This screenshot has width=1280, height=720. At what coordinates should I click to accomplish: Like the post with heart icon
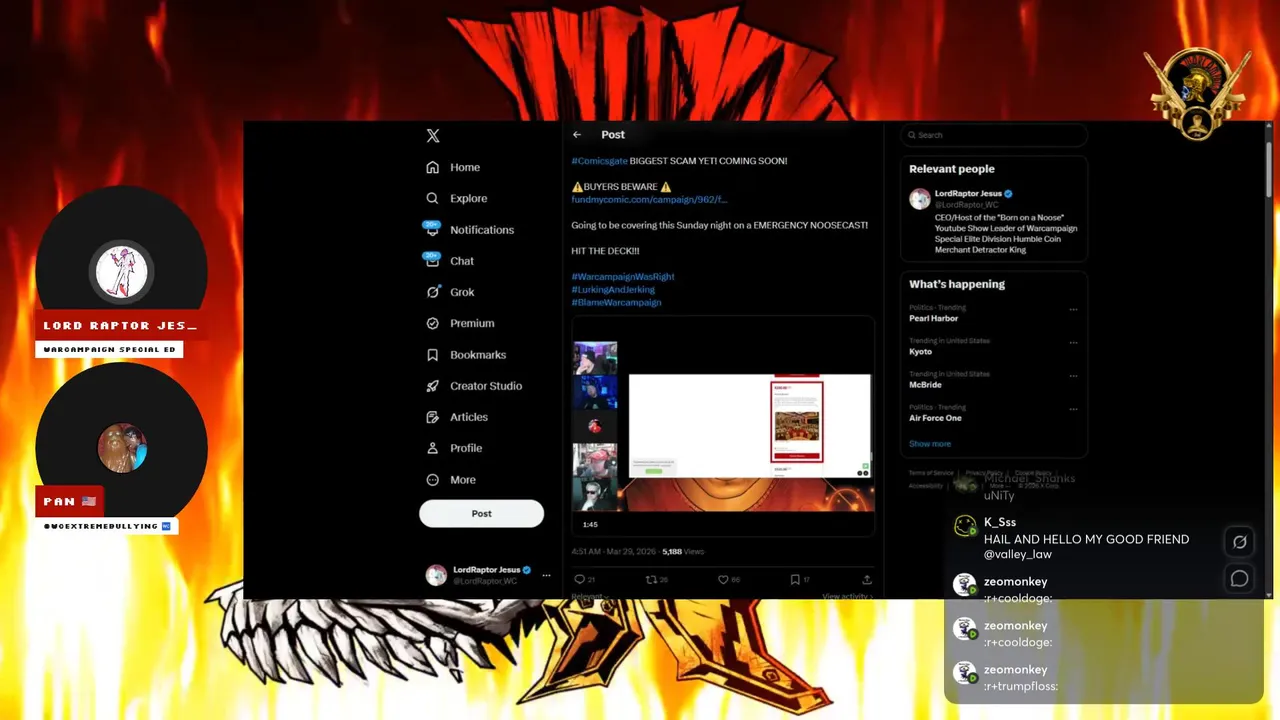point(723,579)
